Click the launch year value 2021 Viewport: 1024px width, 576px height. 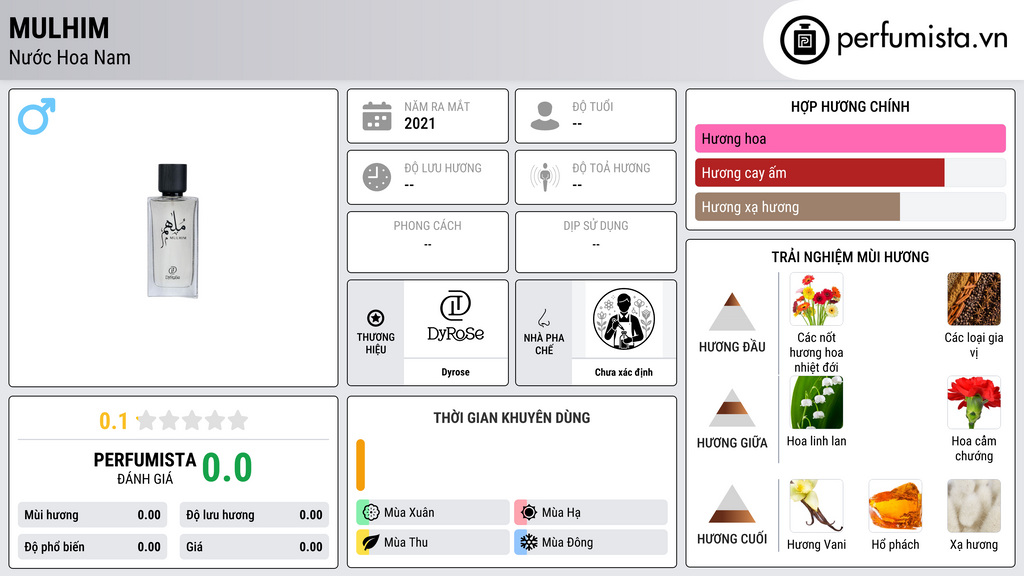tap(419, 123)
